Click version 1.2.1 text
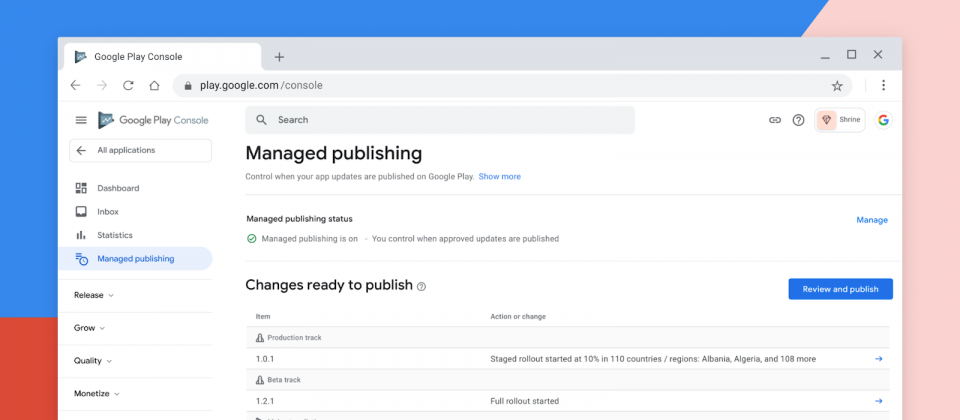This screenshot has height=420, width=960. point(265,401)
